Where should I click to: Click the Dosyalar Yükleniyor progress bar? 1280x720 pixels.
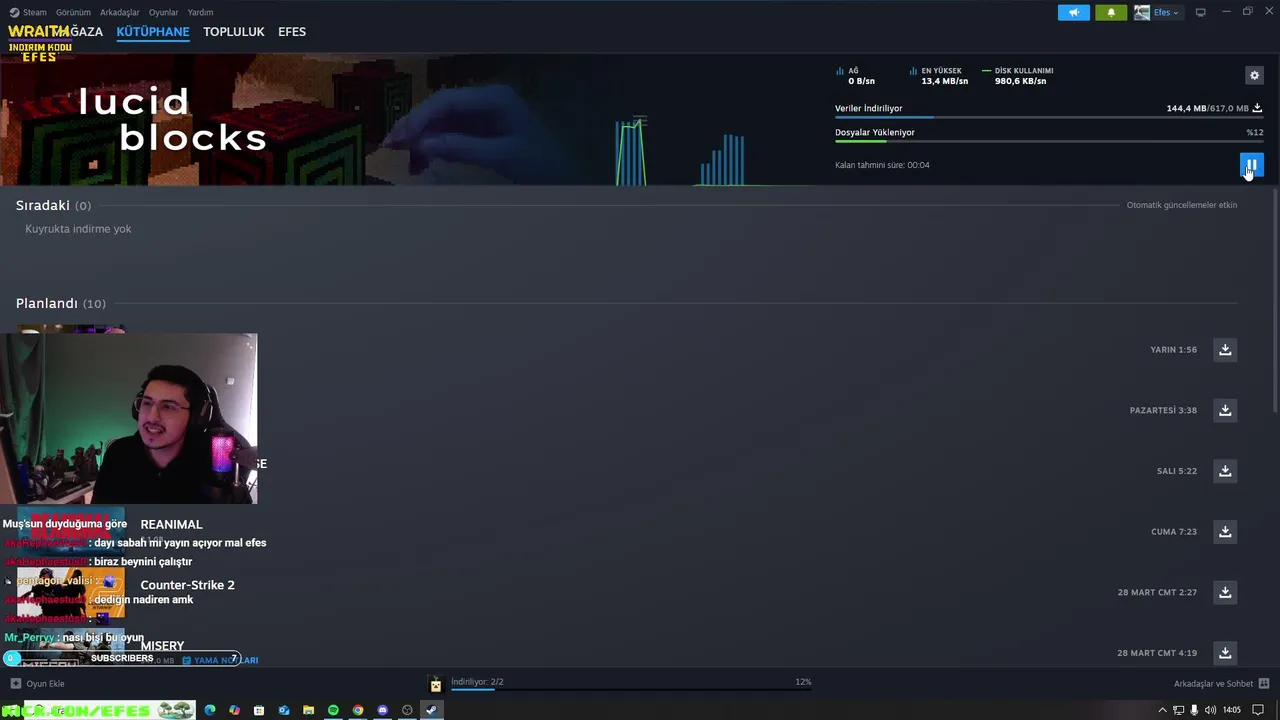tap(1048, 142)
